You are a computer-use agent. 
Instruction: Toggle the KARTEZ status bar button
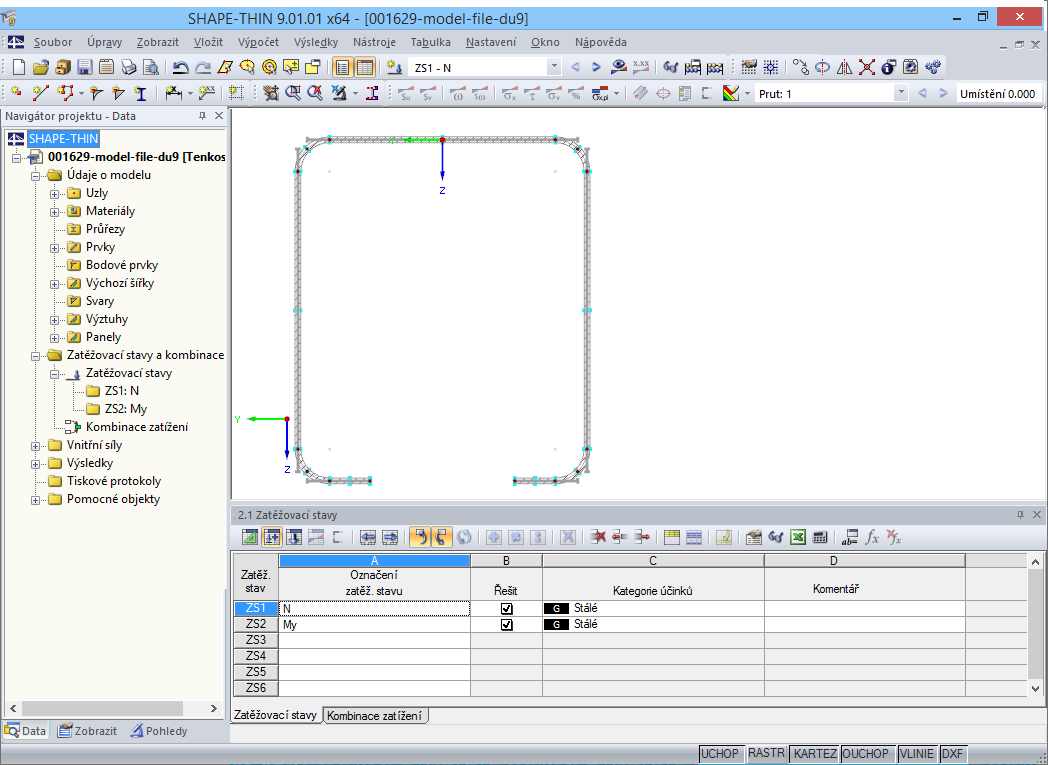pyautogui.click(x=815, y=754)
